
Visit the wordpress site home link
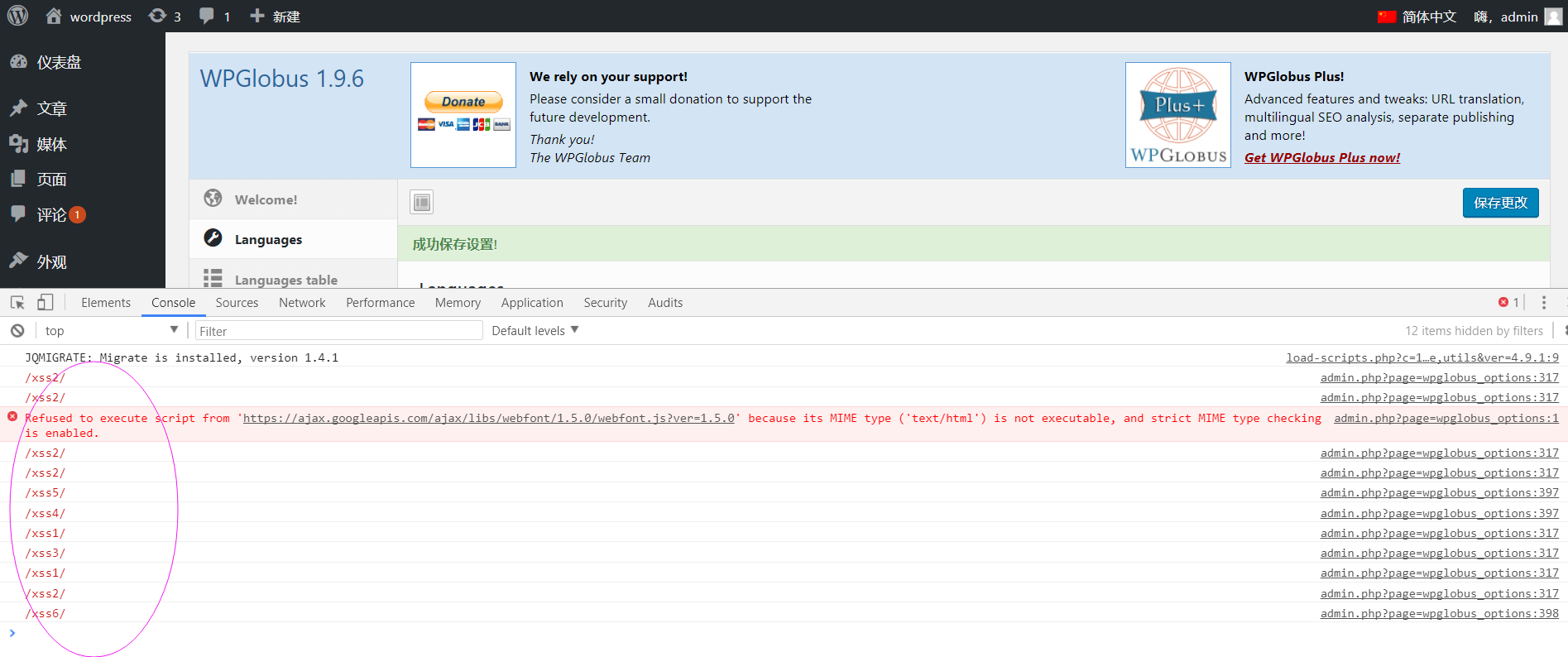pyautogui.click(x=89, y=17)
